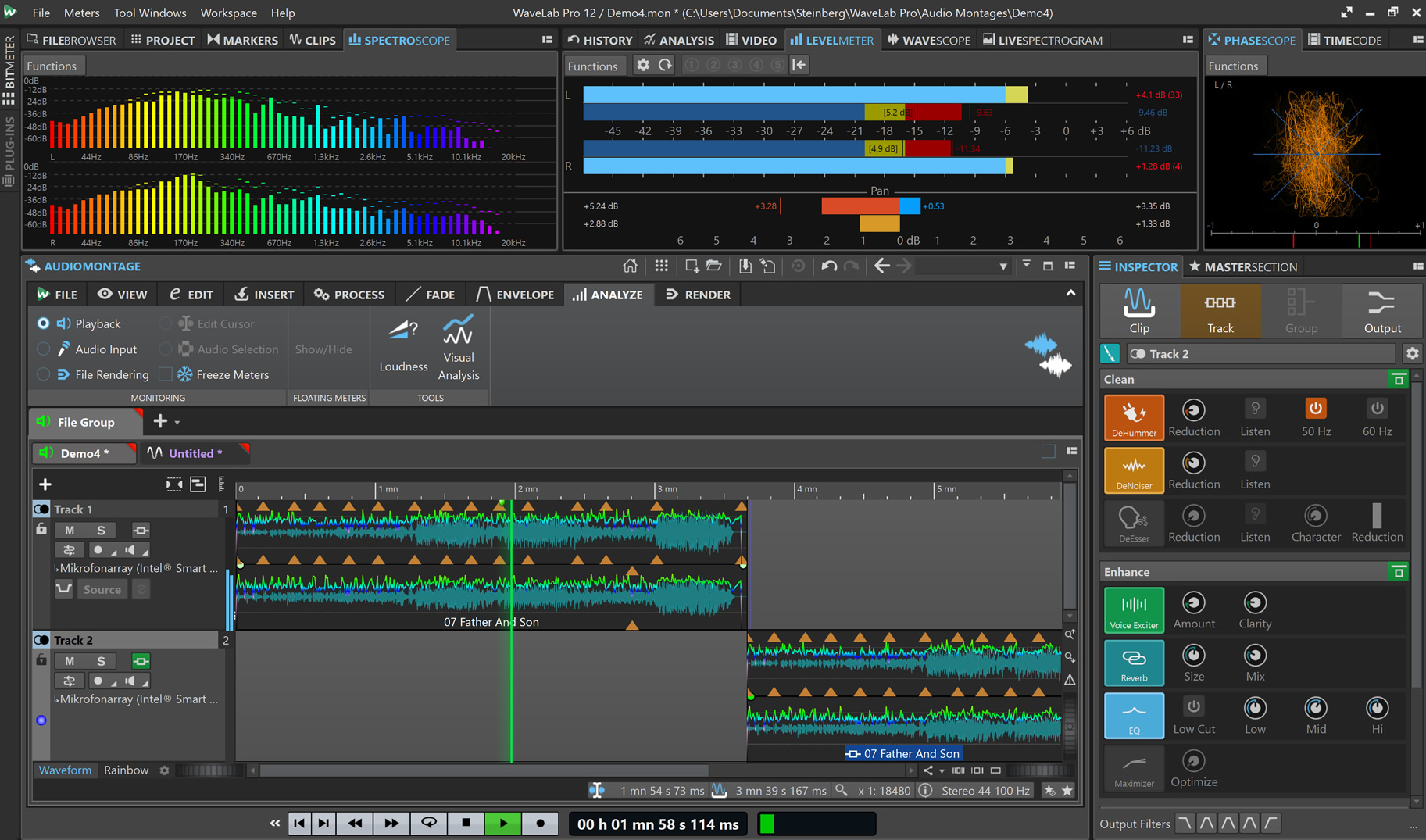
Task: Open the Track 2 selector in the Inspector
Action: [1260, 353]
